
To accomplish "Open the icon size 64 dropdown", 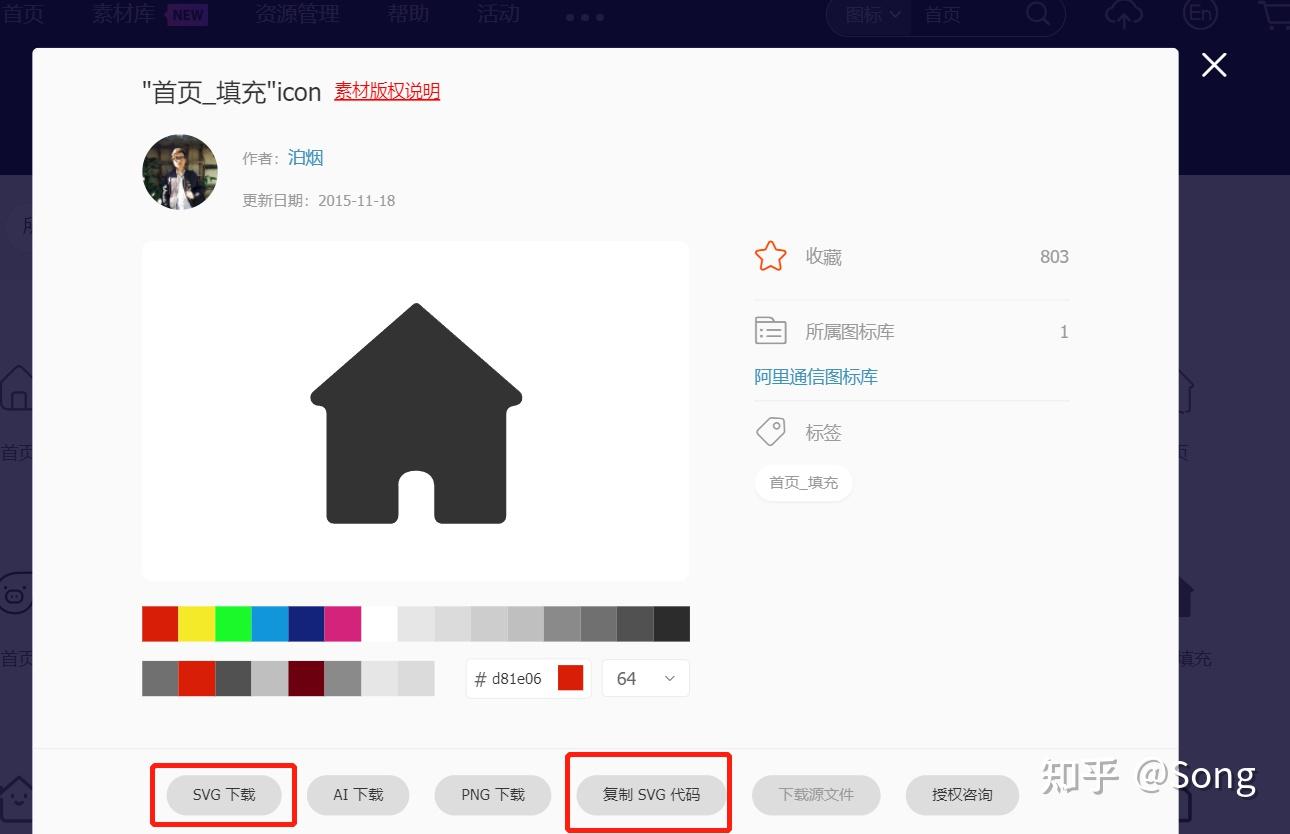I will click(x=645, y=678).
